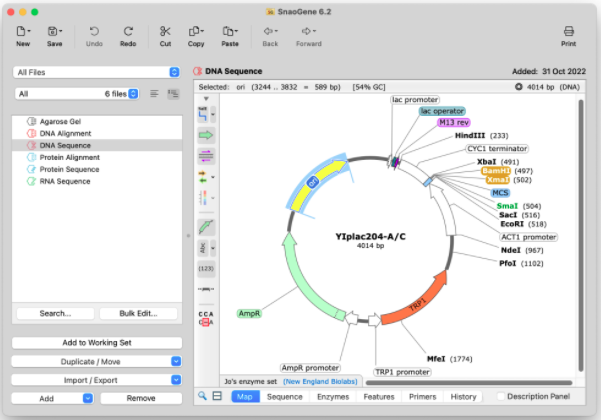Toggle enzyme display in side toolbar
Viewport: 601px width, 420px height.
203,114
